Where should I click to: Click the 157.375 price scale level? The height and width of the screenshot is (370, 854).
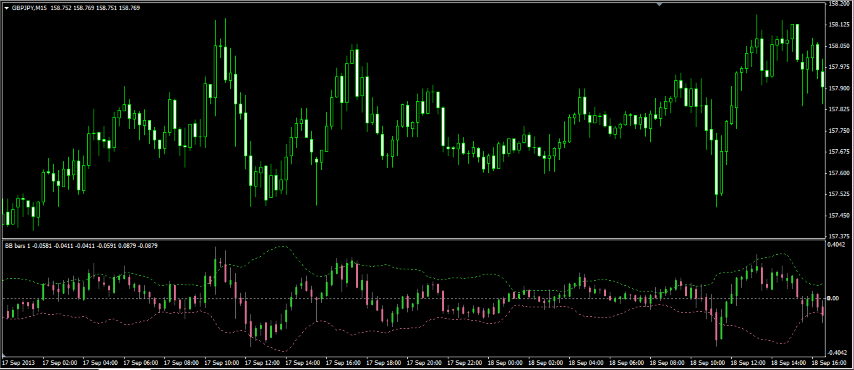tap(839, 236)
